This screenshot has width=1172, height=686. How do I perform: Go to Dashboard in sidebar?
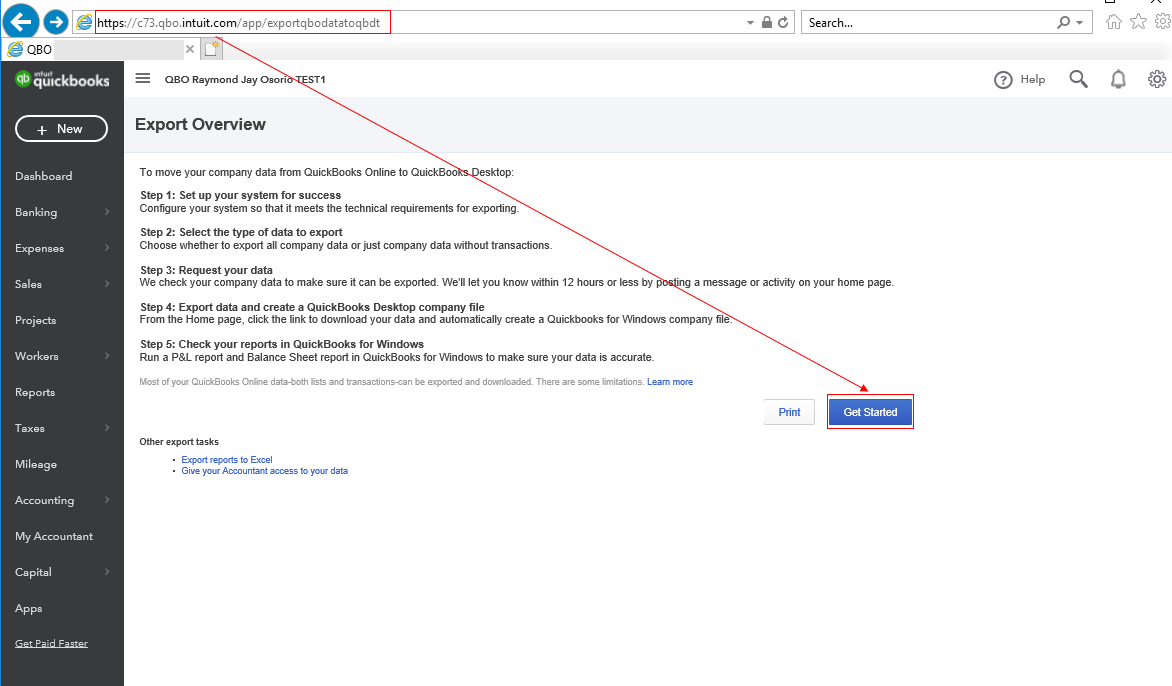[x=43, y=176]
